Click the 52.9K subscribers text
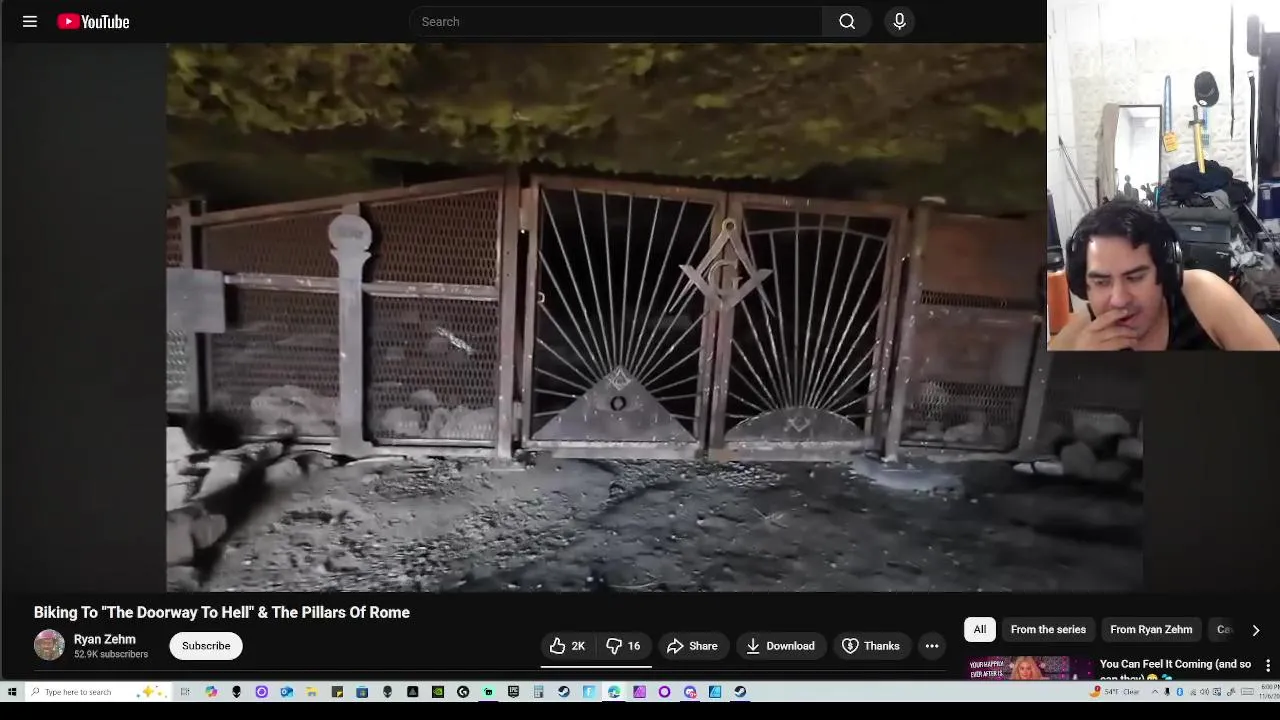The image size is (1280, 720). point(111,654)
